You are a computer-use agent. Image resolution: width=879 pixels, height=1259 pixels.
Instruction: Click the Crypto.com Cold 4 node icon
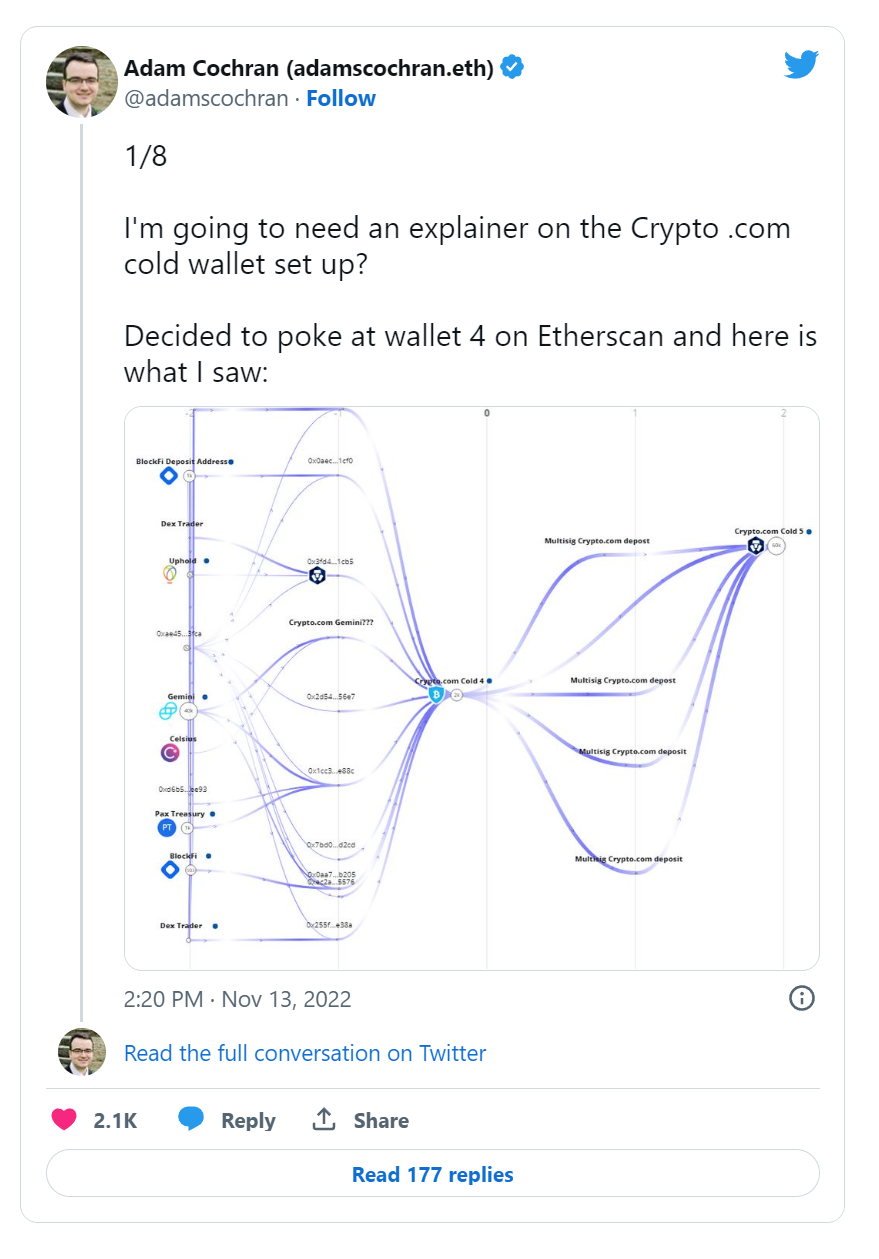tap(436, 694)
